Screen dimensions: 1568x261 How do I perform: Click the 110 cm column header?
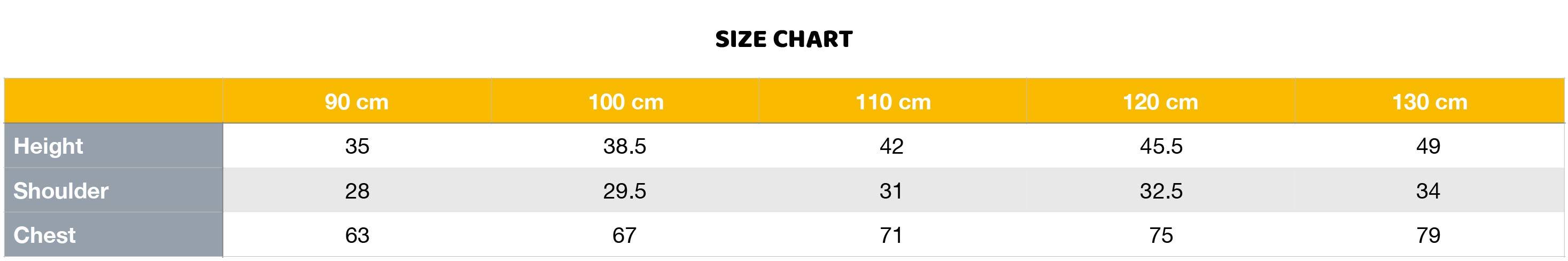[893, 101]
